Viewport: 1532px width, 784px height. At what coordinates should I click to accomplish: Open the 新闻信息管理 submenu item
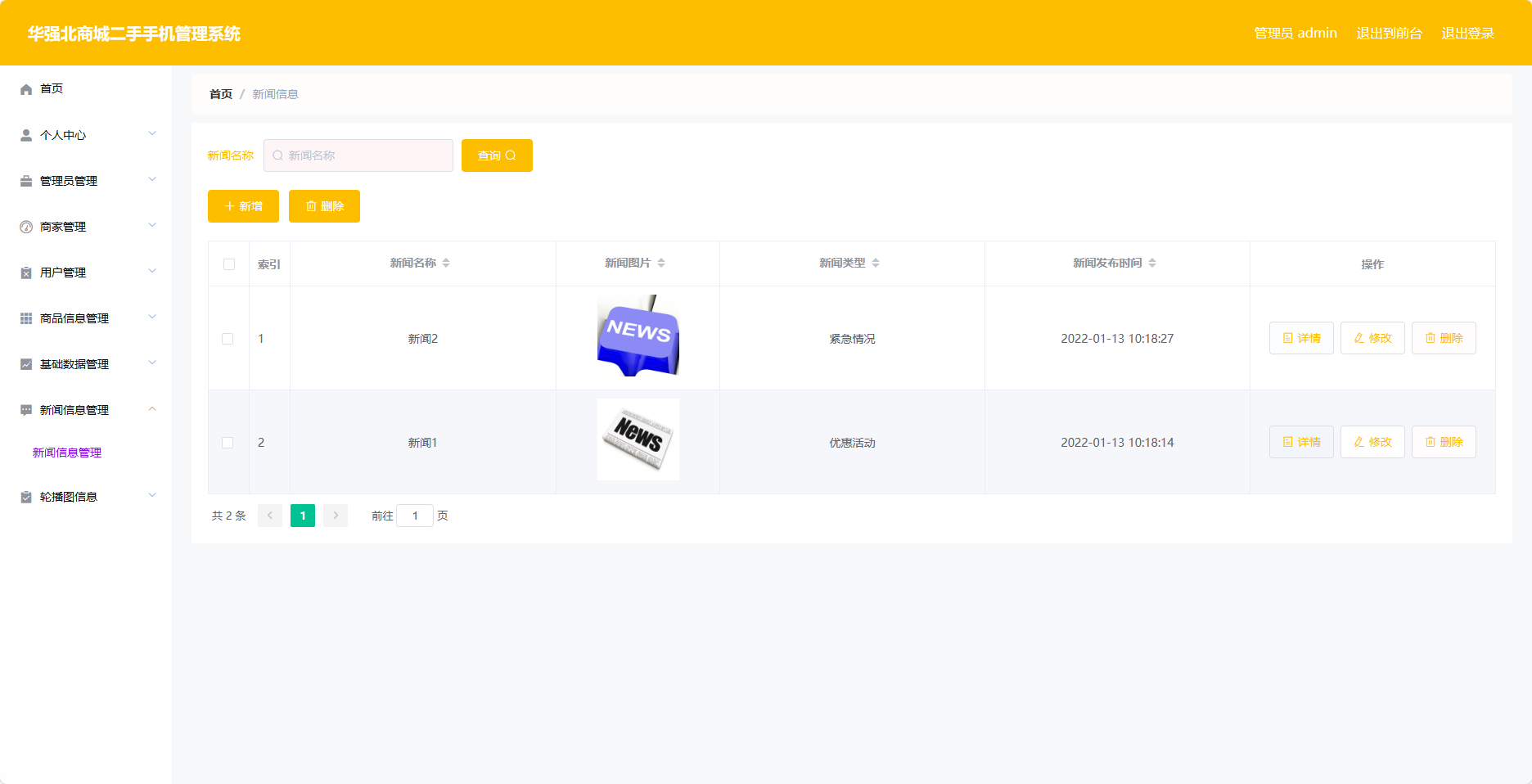pyautogui.click(x=67, y=453)
